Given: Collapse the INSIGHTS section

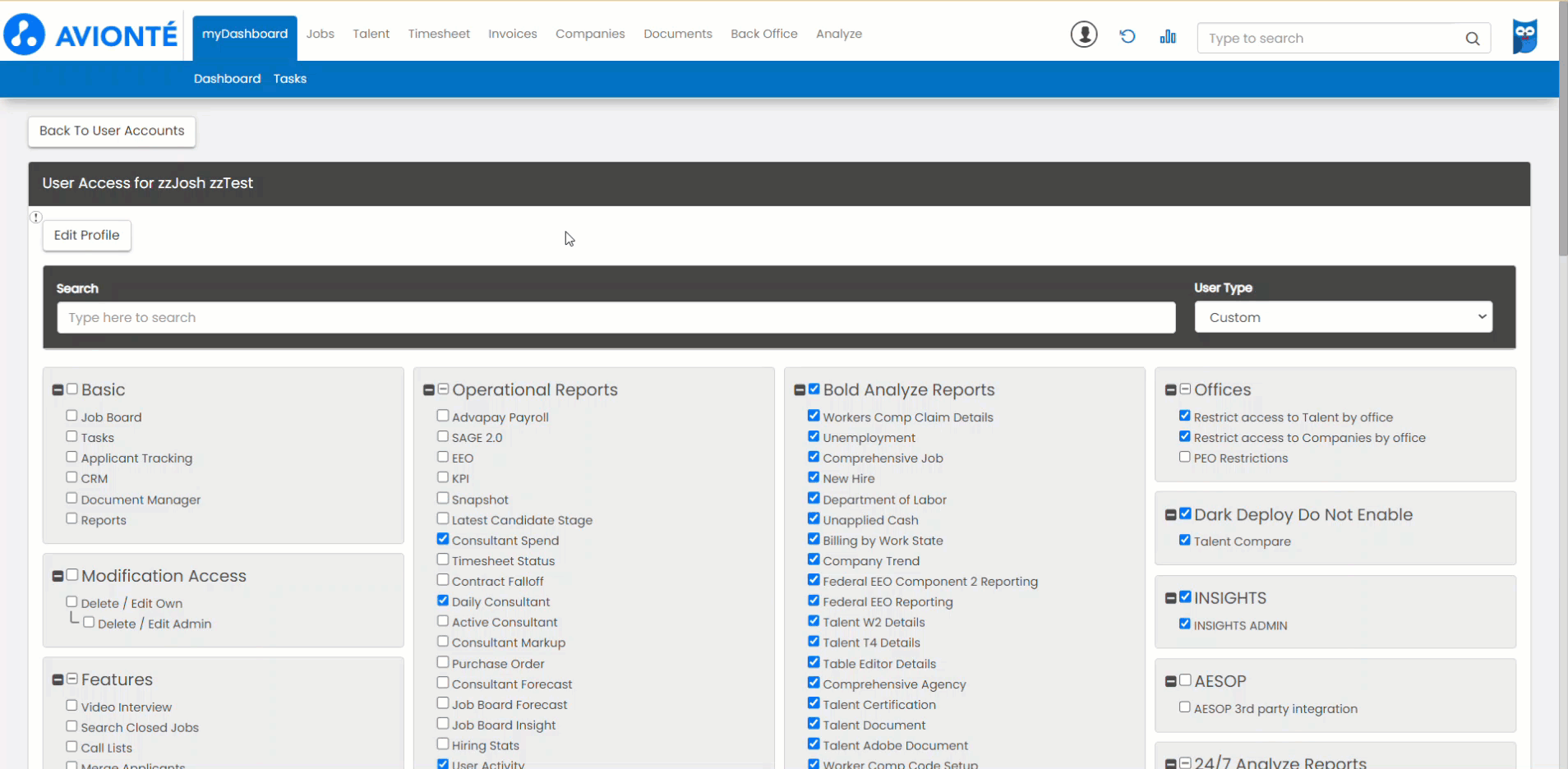Looking at the screenshot, I should coord(1171,599).
